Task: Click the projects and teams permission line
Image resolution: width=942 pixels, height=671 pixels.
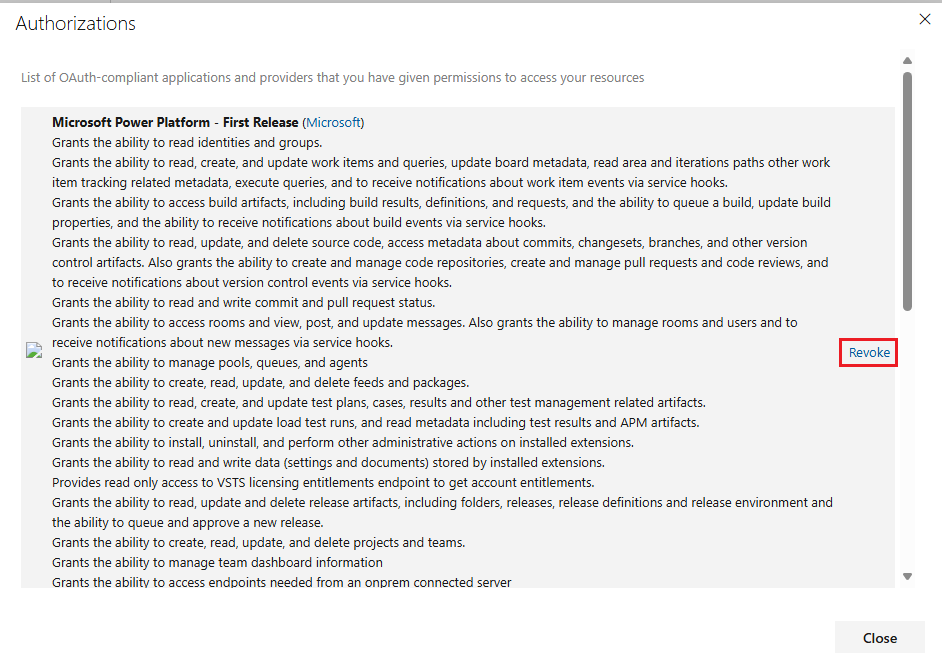Action: 258,543
